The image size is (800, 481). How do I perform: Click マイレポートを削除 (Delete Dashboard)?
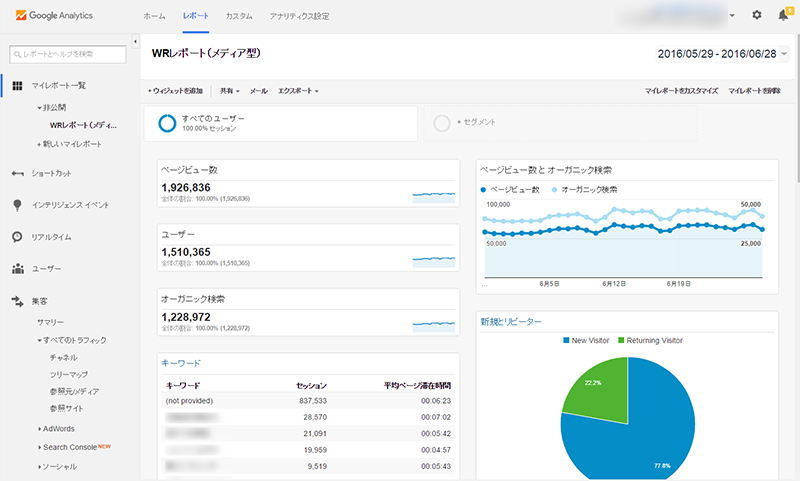coord(754,91)
